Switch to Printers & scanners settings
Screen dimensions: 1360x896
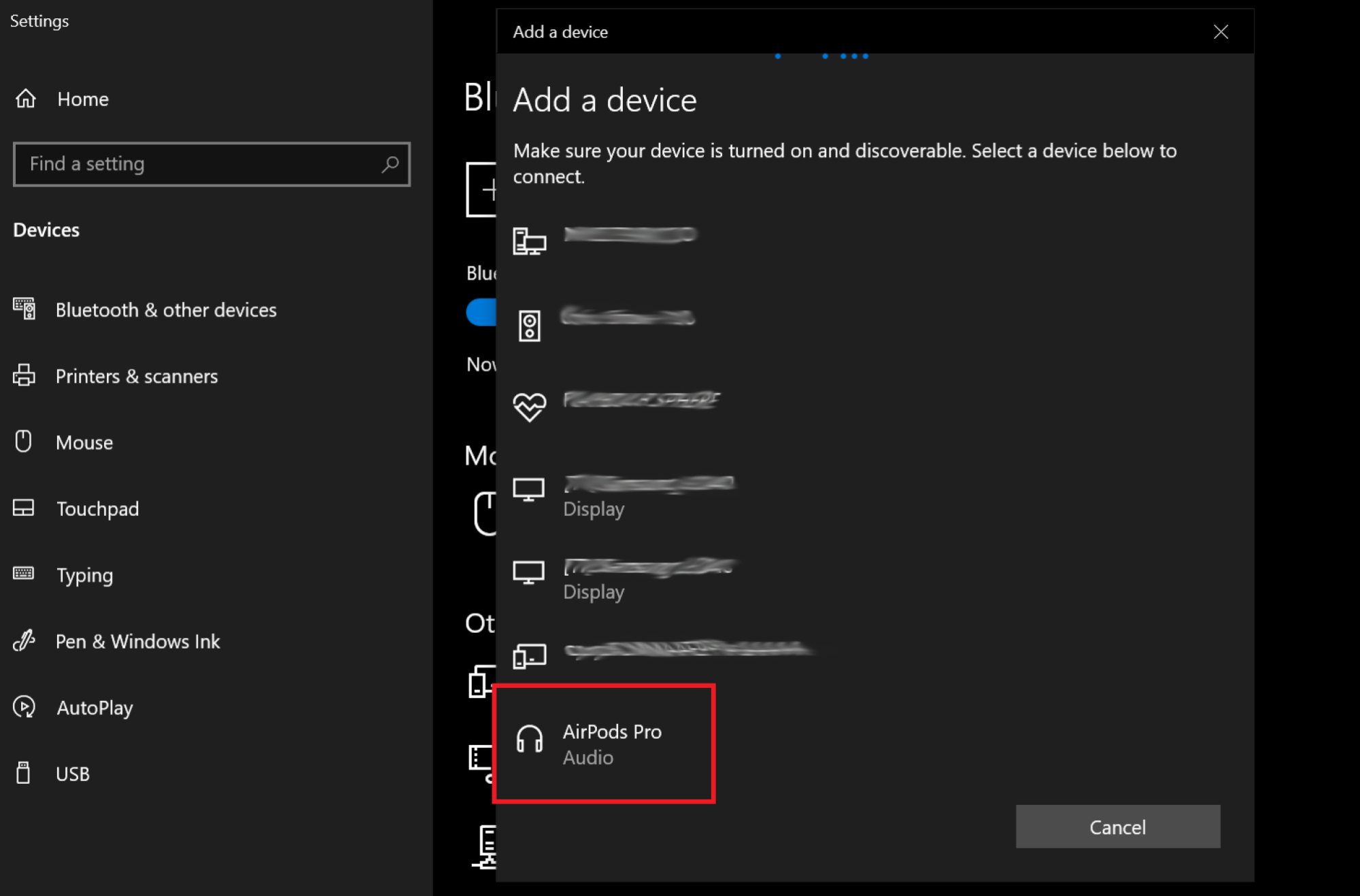tap(136, 375)
